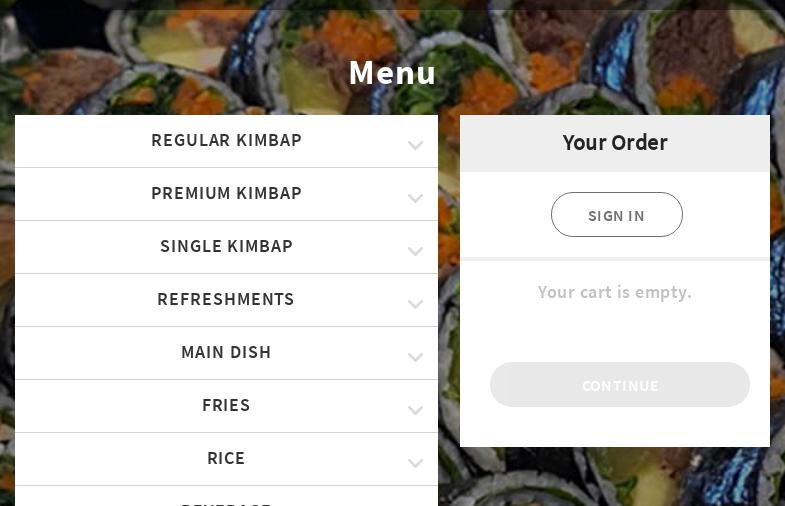Expand the REGULAR KIMBAP category
This screenshot has width=785, height=506.
coord(226,141)
